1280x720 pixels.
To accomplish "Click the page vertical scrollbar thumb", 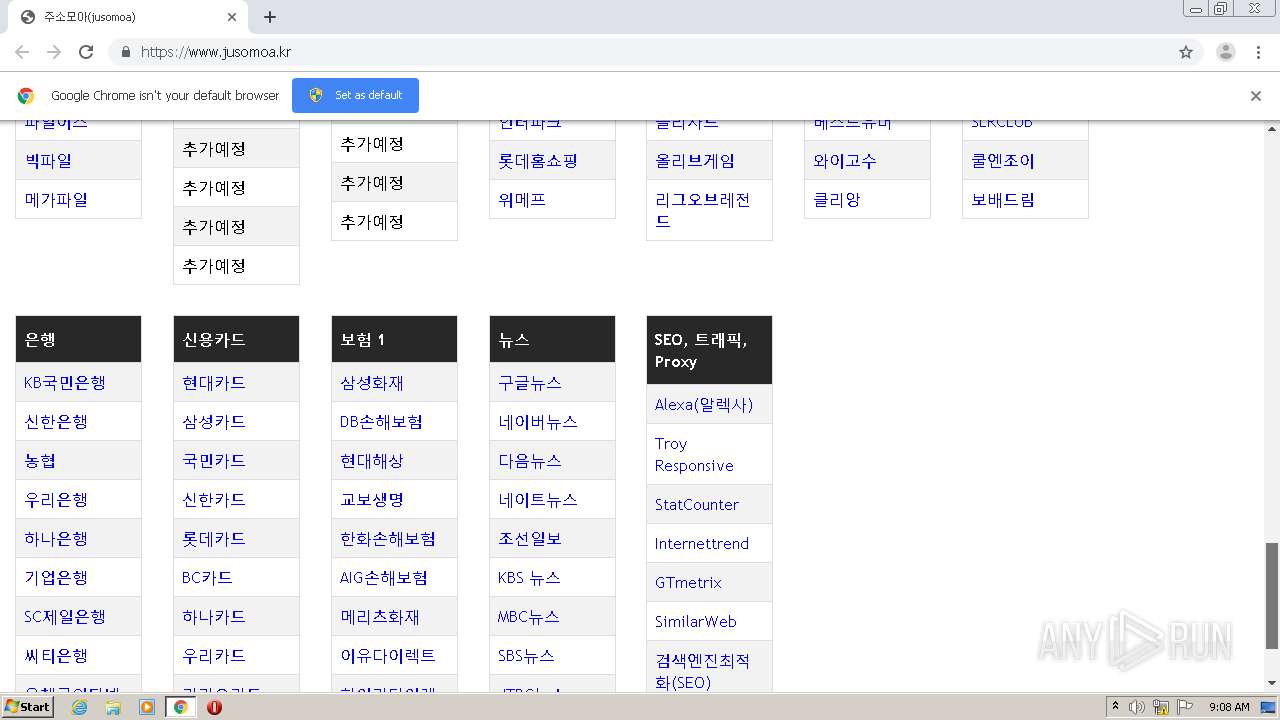I will (1271, 597).
